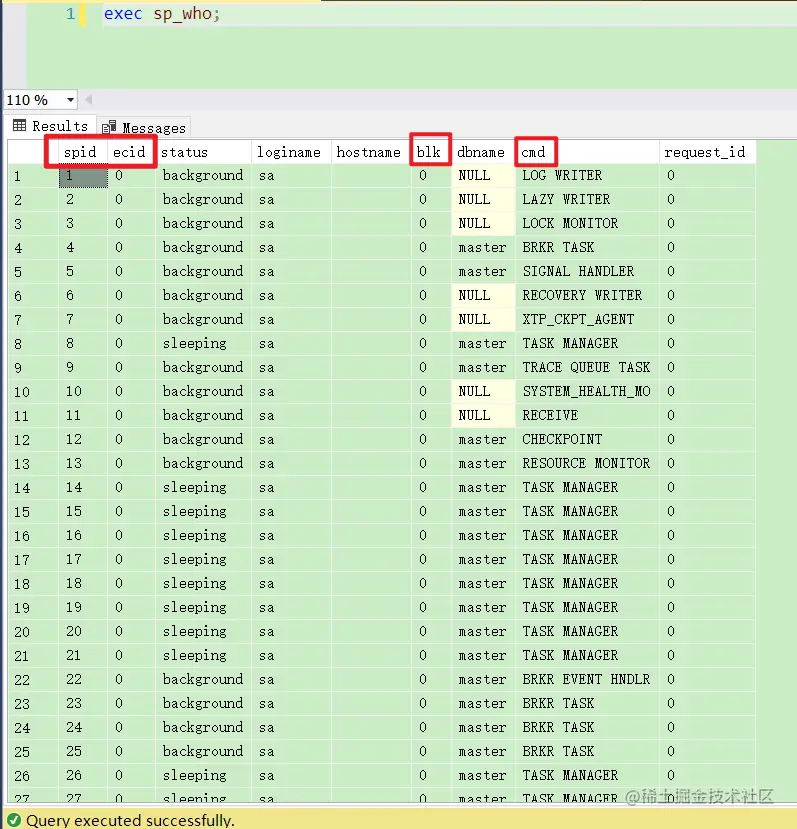
Task: Select the loginame column header
Action: click(289, 152)
